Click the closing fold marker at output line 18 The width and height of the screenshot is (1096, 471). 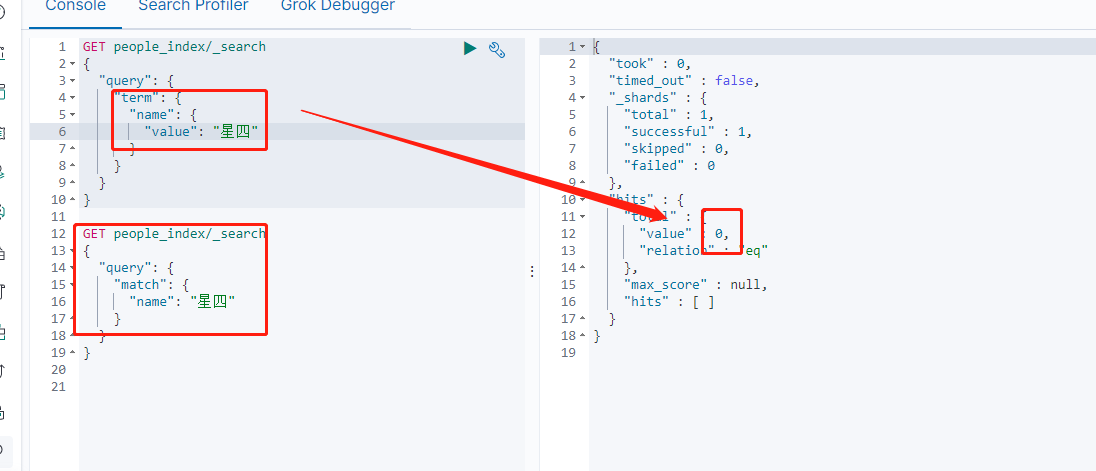pos(583,336)
